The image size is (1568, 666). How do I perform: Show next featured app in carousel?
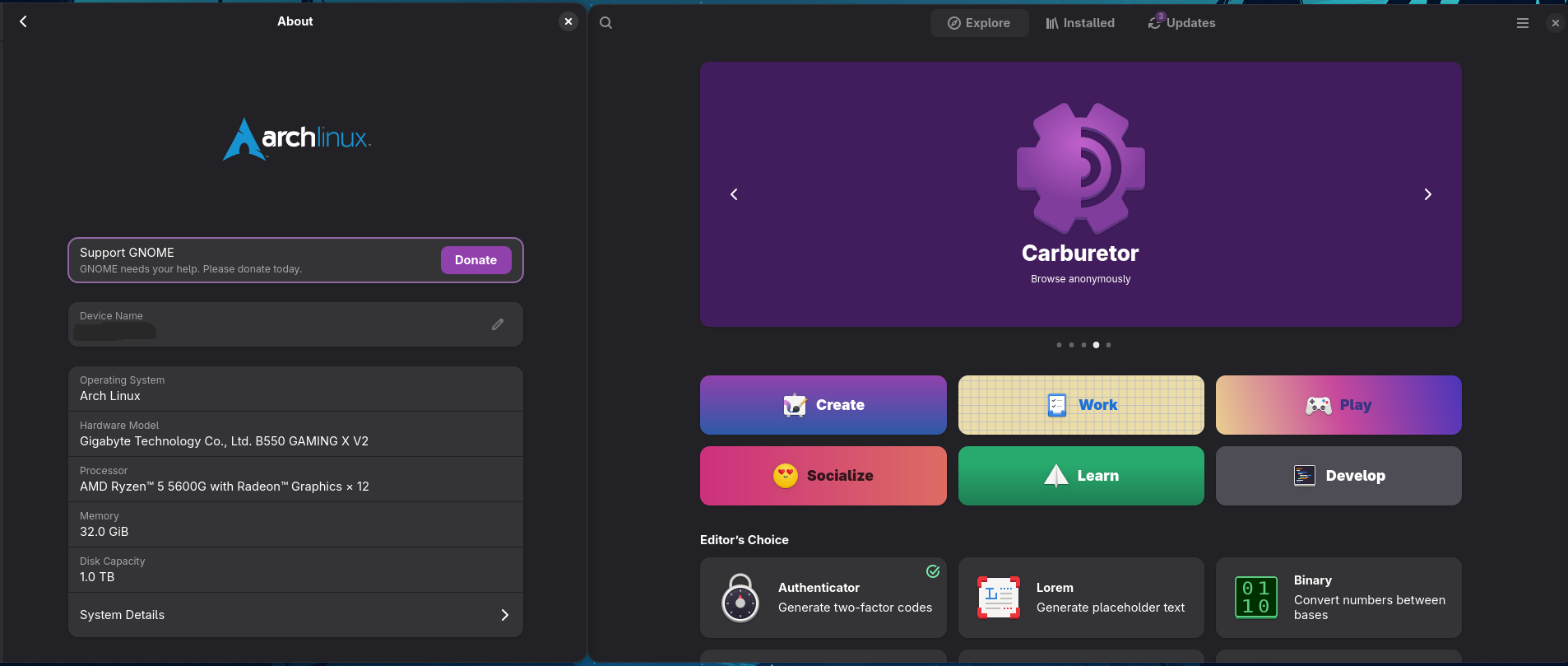tap(1428, 194)
